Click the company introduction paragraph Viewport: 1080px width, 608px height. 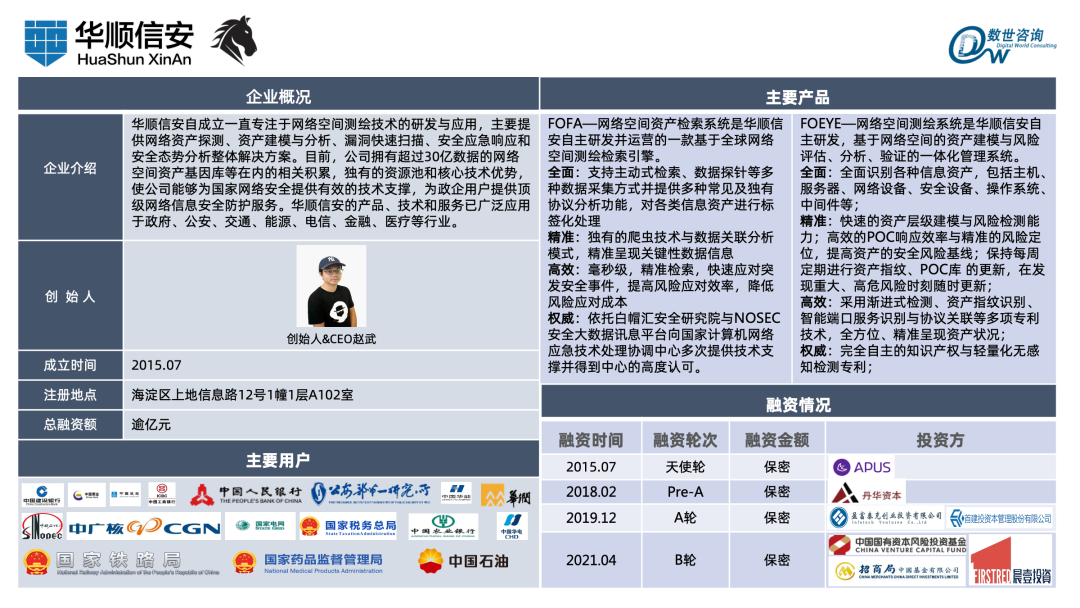tap(331, 172)
